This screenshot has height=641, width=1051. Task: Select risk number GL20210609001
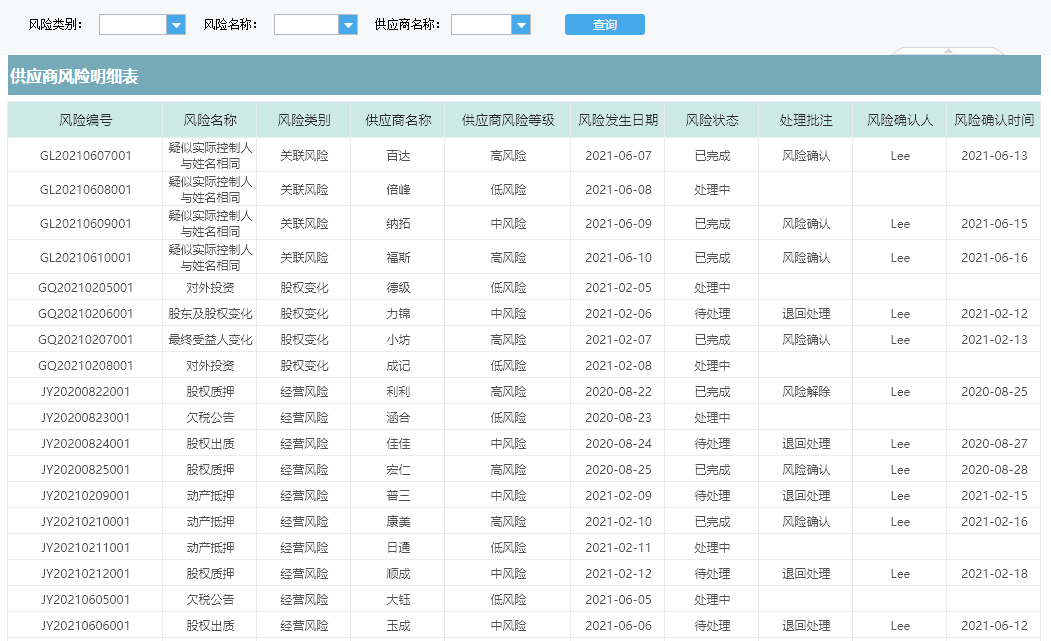tap(85, 224)
